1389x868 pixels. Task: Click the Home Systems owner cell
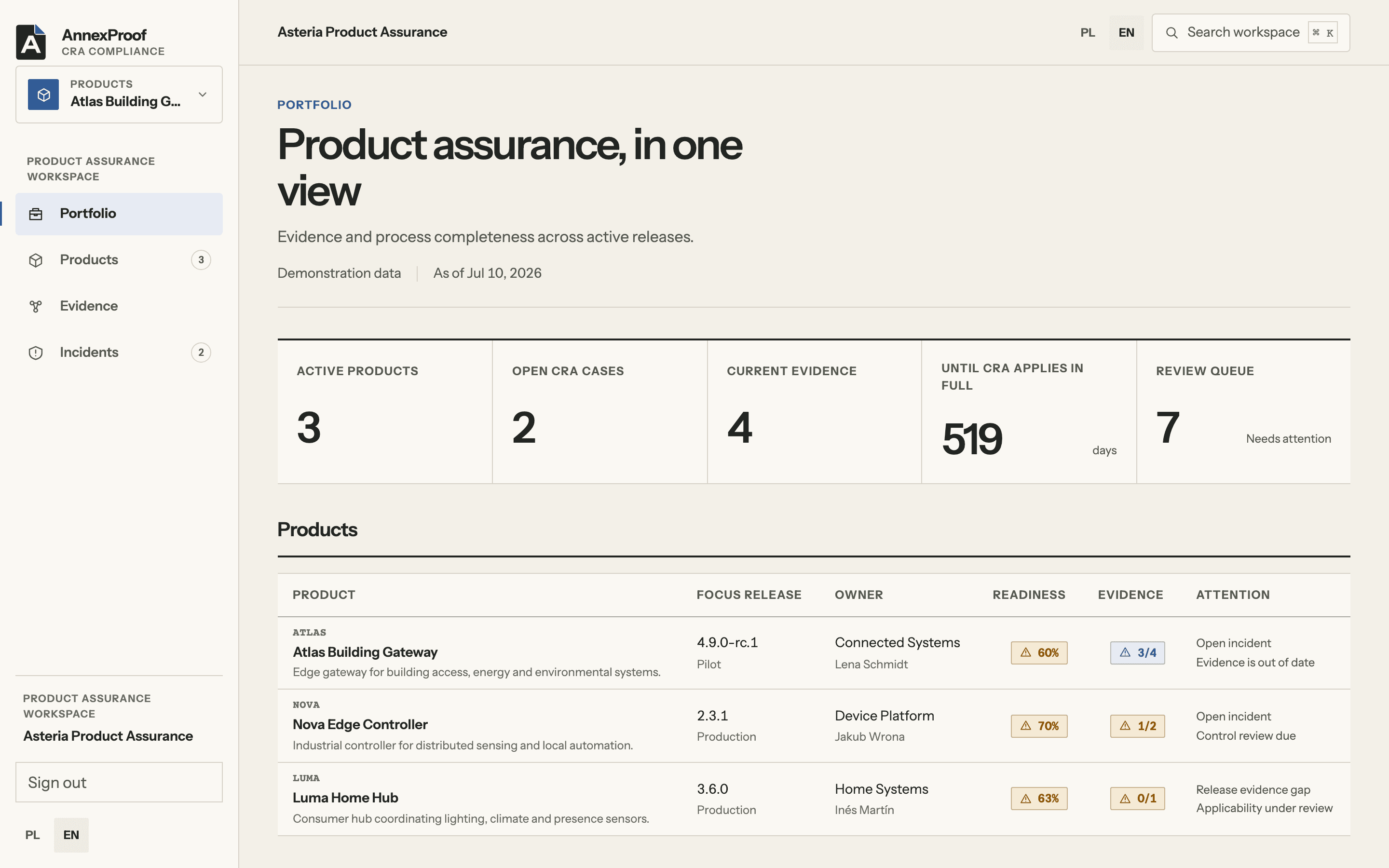point(882,789)
